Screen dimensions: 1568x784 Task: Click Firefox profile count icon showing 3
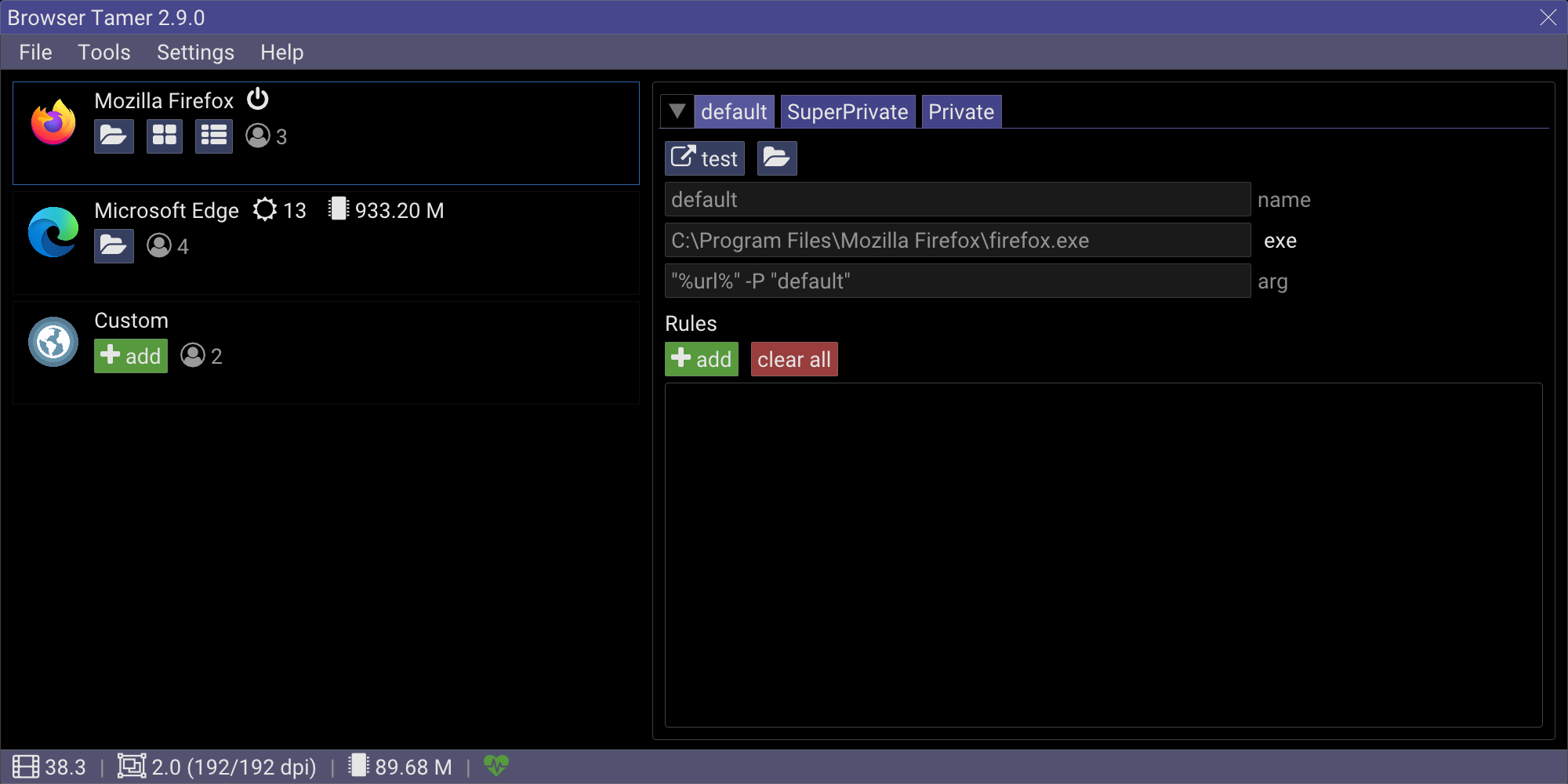pos(258,136)
